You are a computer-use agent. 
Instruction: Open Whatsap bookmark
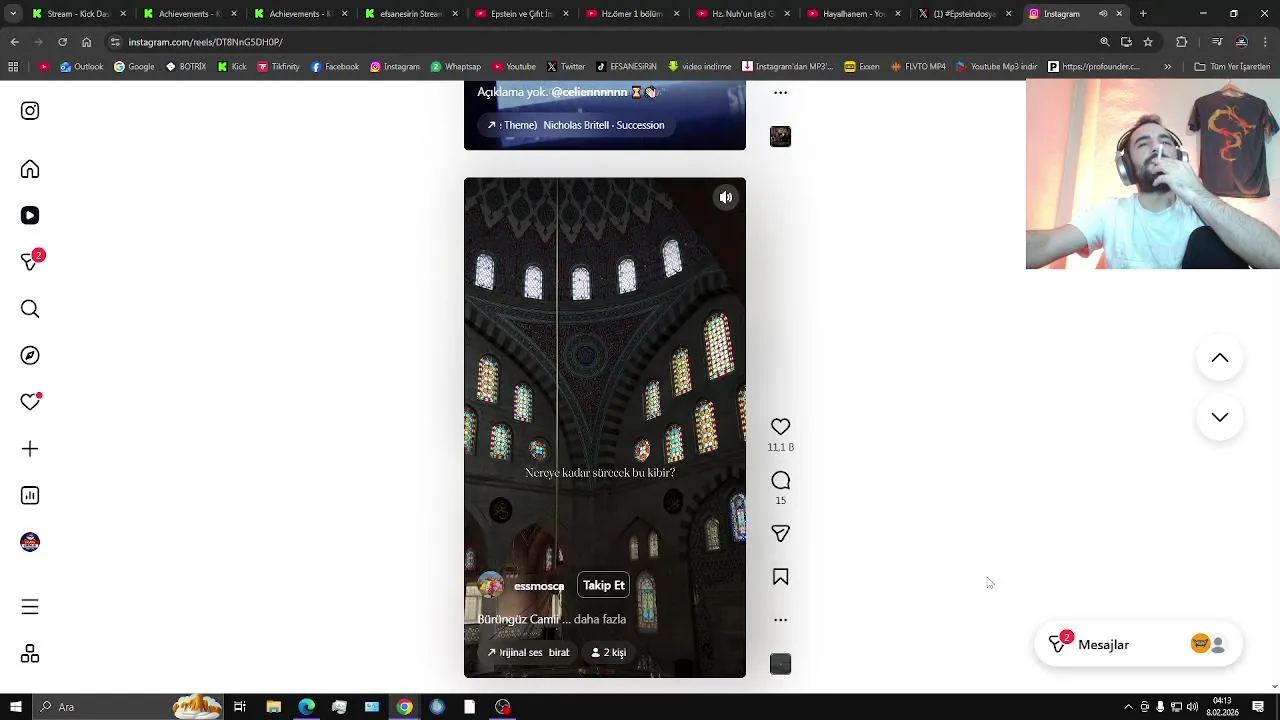456,67
